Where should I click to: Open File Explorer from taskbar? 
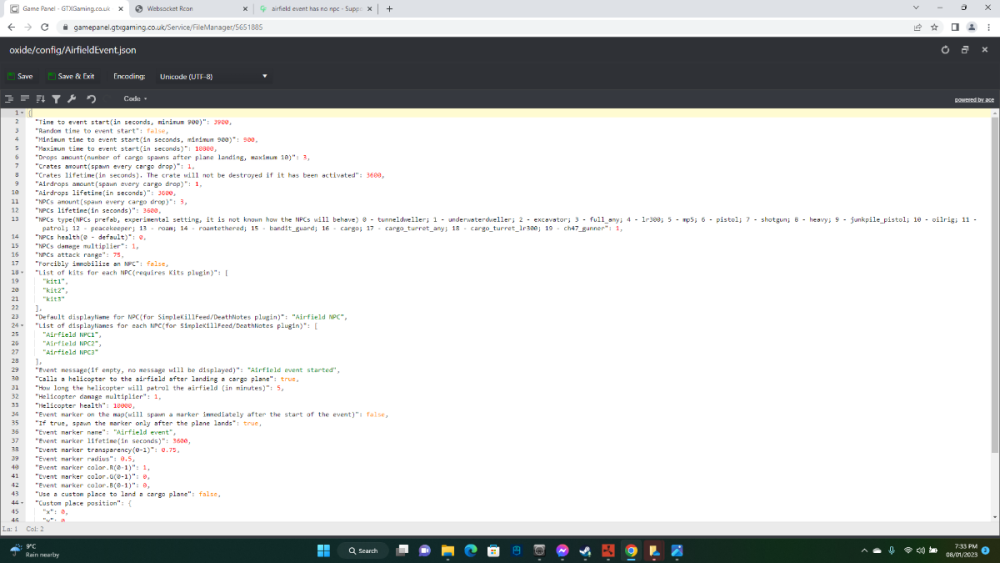[x=448, y=550]
